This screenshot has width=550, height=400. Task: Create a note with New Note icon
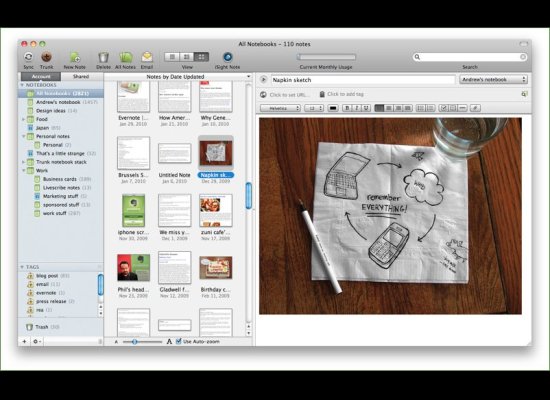coord(74,57)
